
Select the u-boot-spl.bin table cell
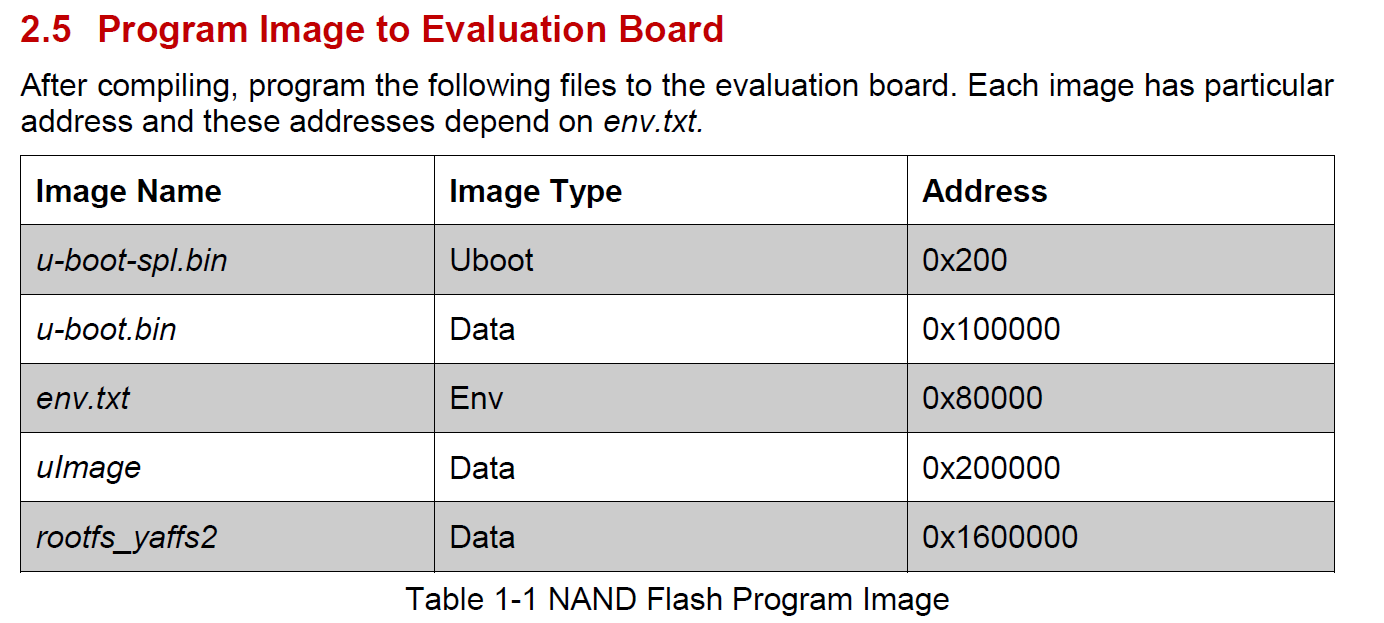point(131,260)
